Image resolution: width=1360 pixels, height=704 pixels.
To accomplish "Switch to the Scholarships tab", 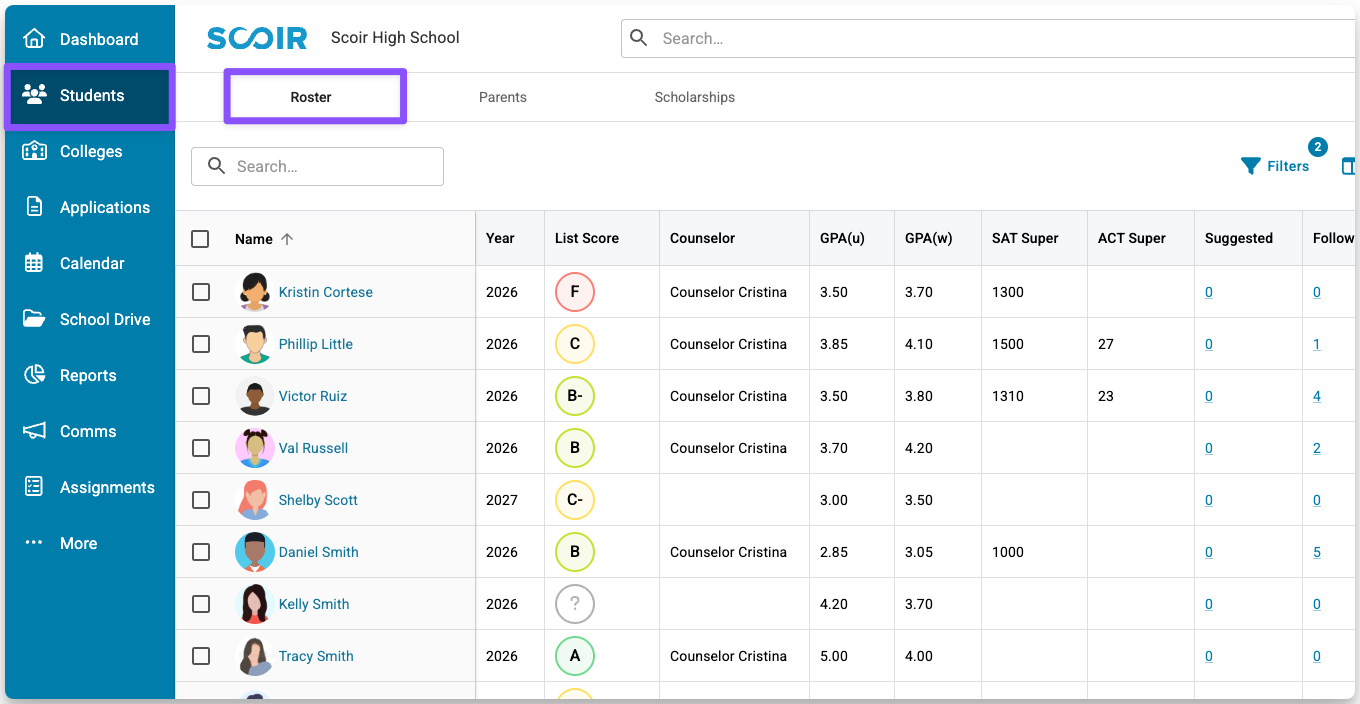I will pyautogui.click(x=694, y=97).
